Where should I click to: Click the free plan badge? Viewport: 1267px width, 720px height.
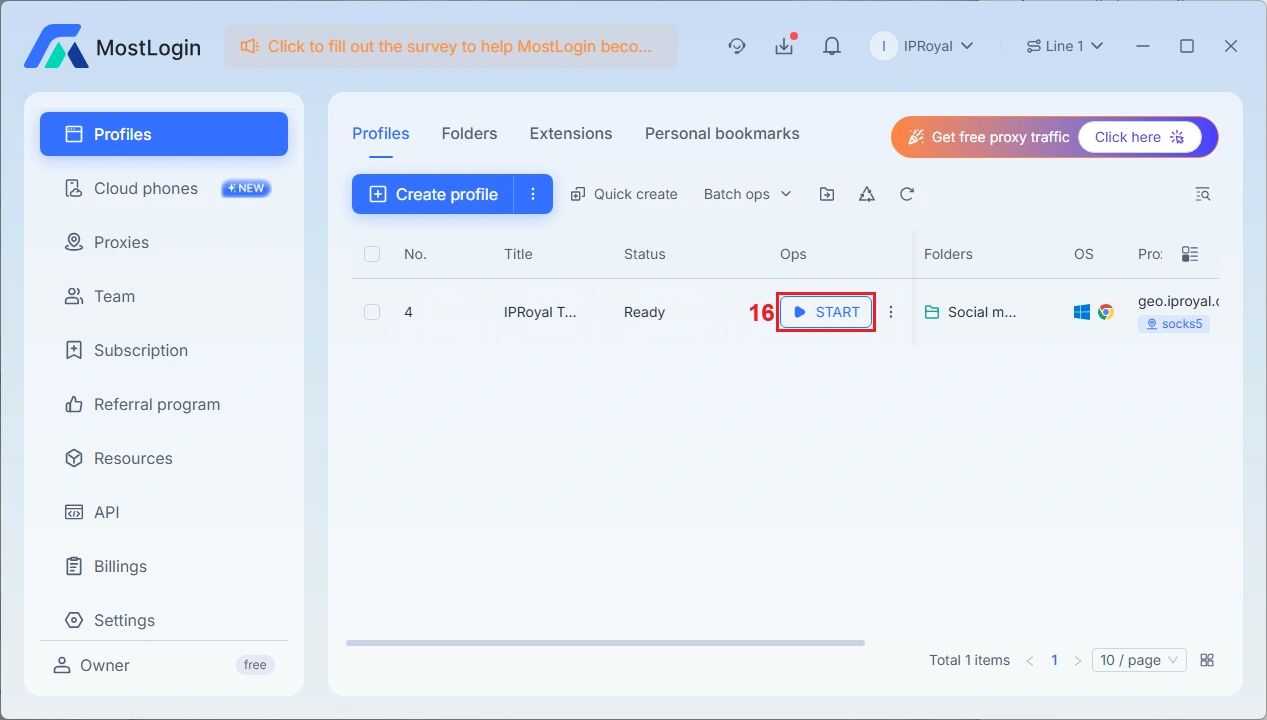click(x=255, y=665)
